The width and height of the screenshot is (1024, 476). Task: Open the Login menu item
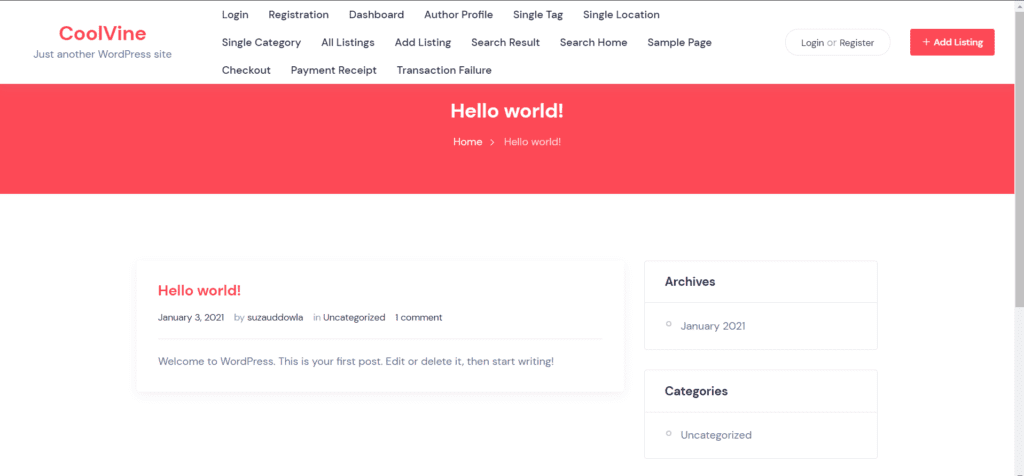[x=235, y=15]
